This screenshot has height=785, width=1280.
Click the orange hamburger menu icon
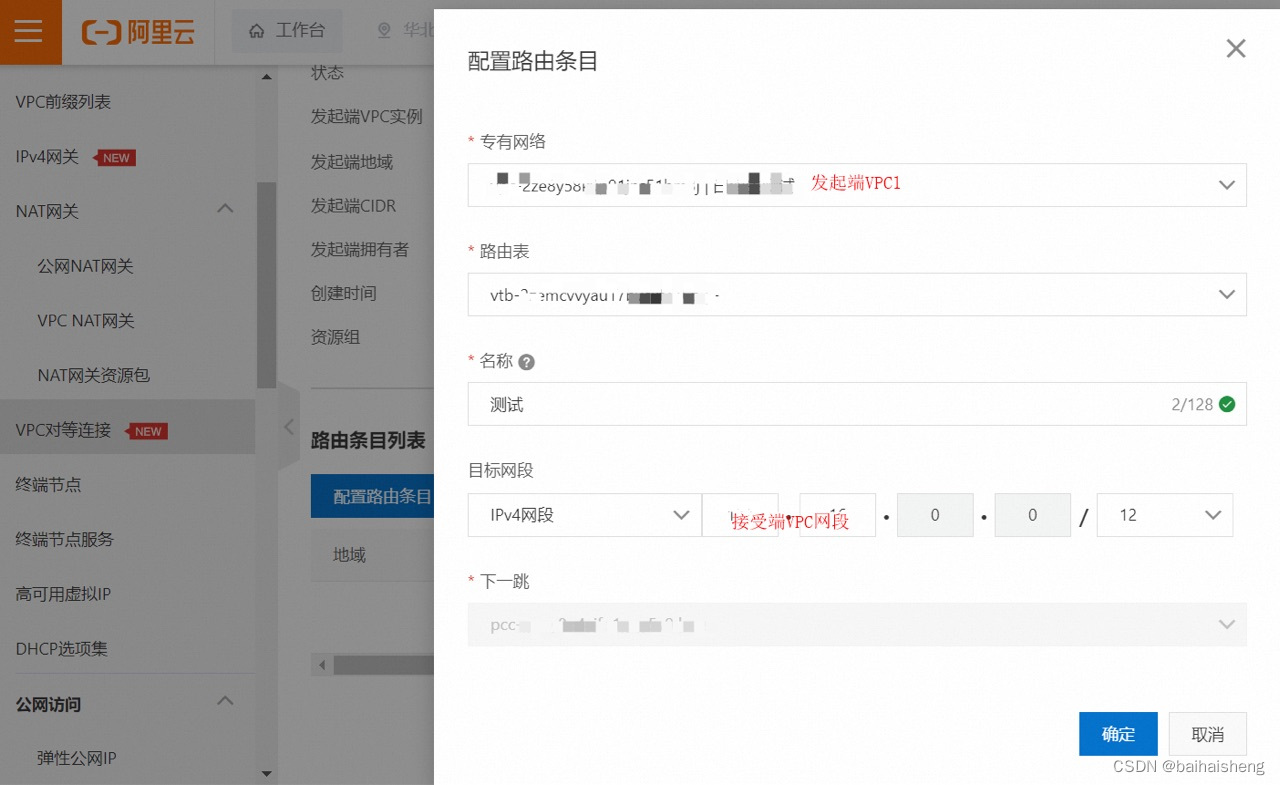pyautogui.click(x=30, y=31)
